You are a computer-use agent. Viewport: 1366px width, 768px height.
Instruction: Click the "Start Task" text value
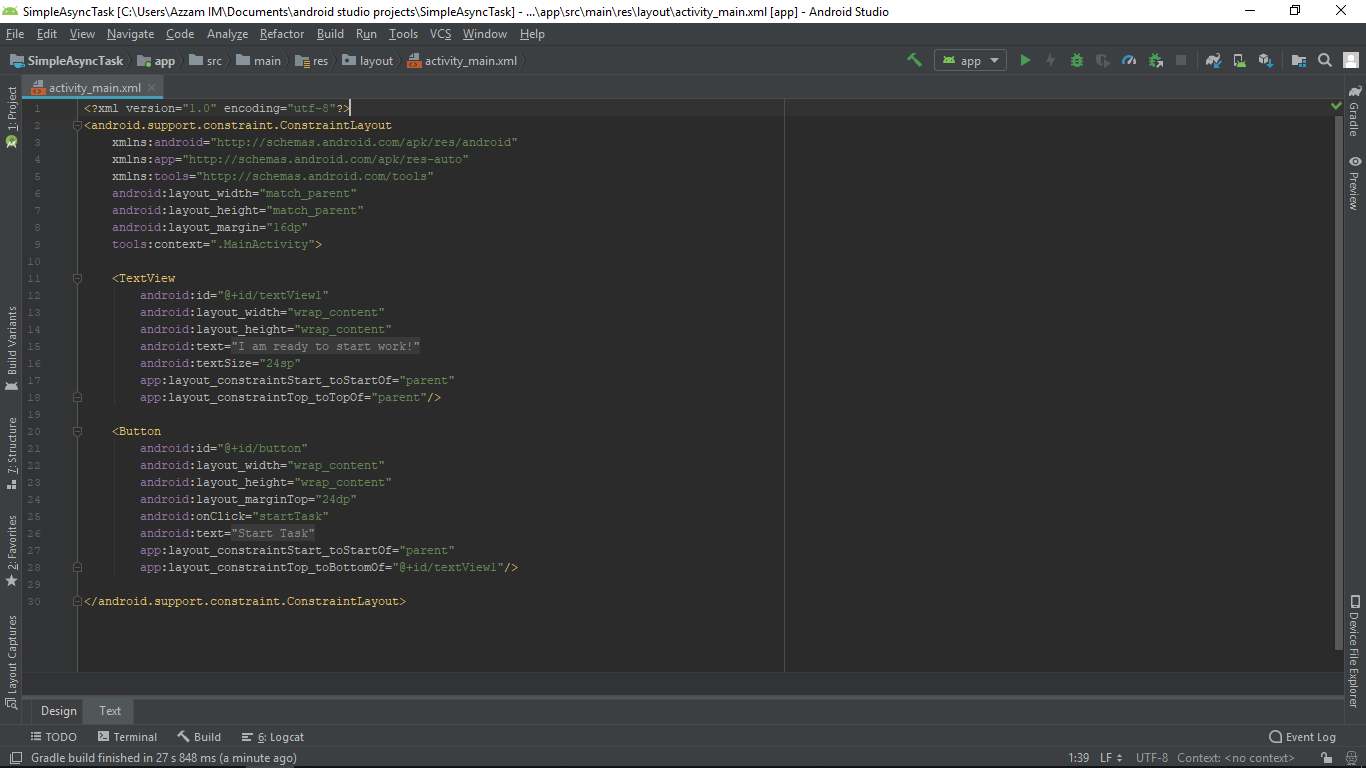point(273,533)
